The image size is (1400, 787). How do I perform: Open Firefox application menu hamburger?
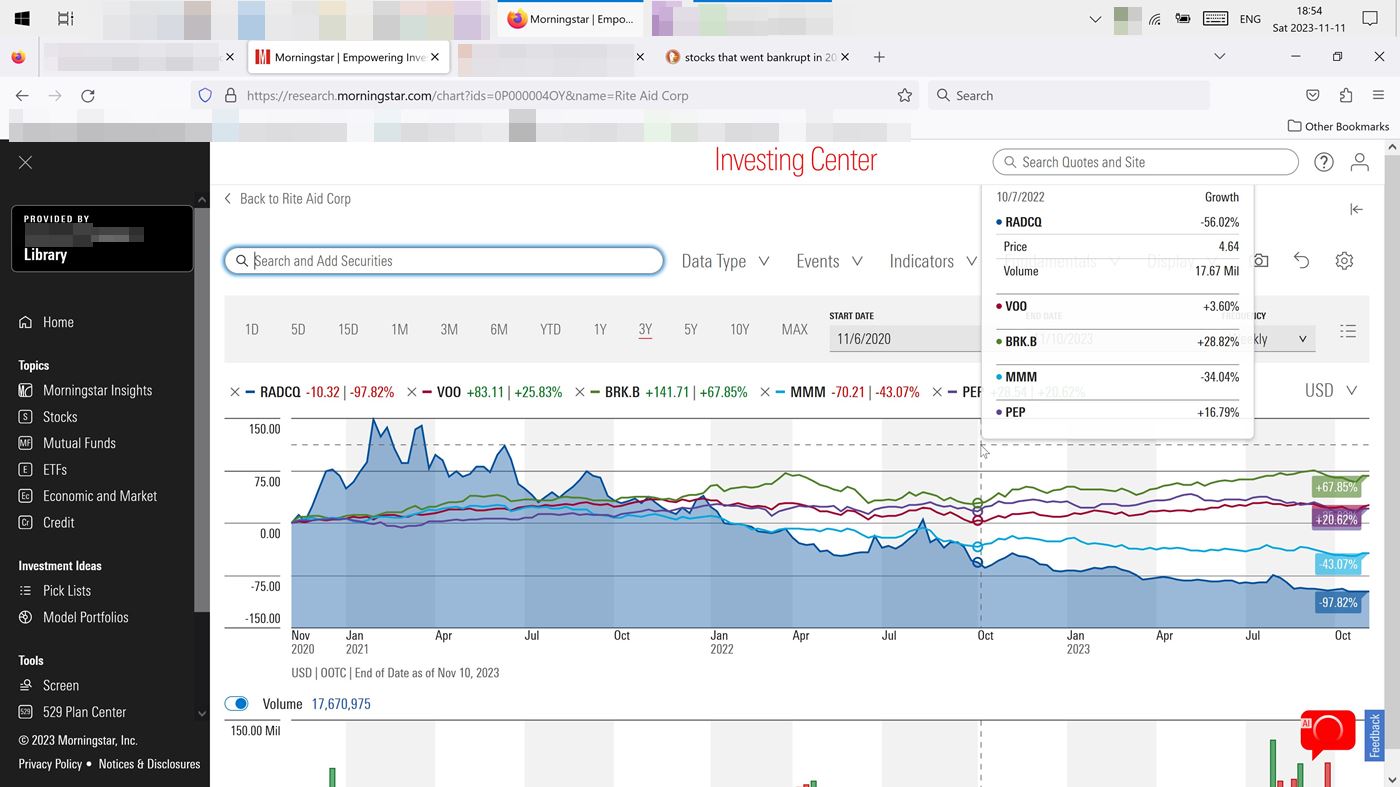click(1377, 96)
